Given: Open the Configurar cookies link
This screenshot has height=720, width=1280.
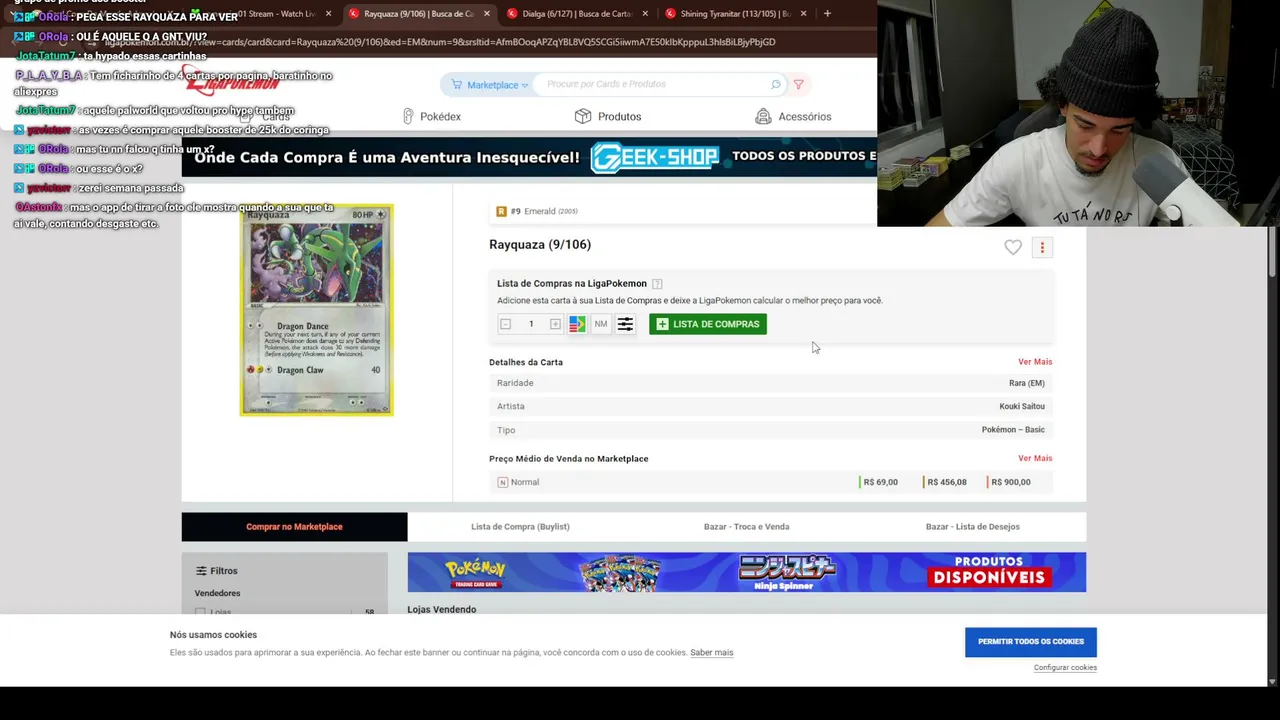Looking at the screenshot, I should (1065, 667).
